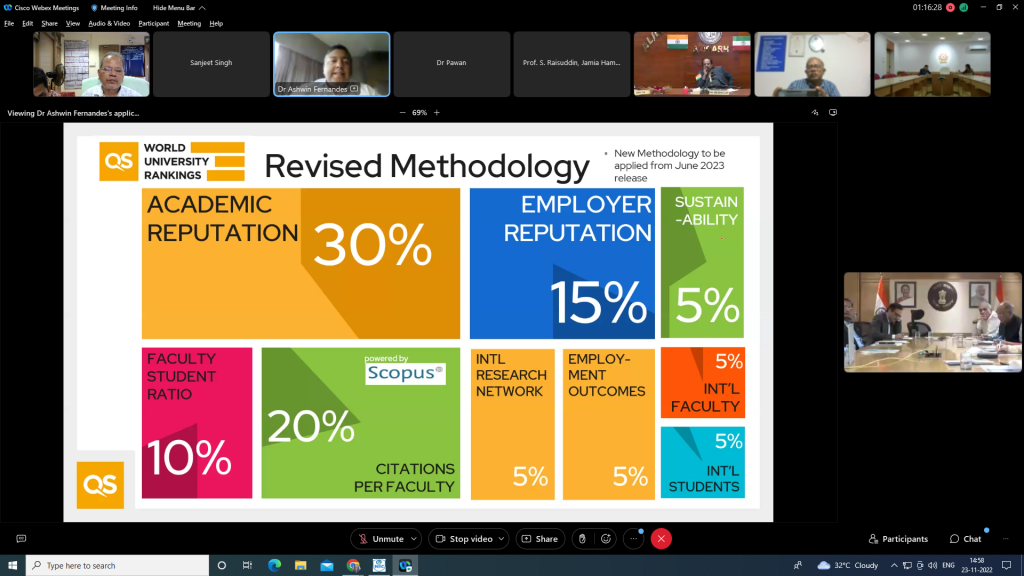Click the Cisco Webex Meetings title icon
The width and height of the screenshot is (1024, 576).
coord(8,8)
